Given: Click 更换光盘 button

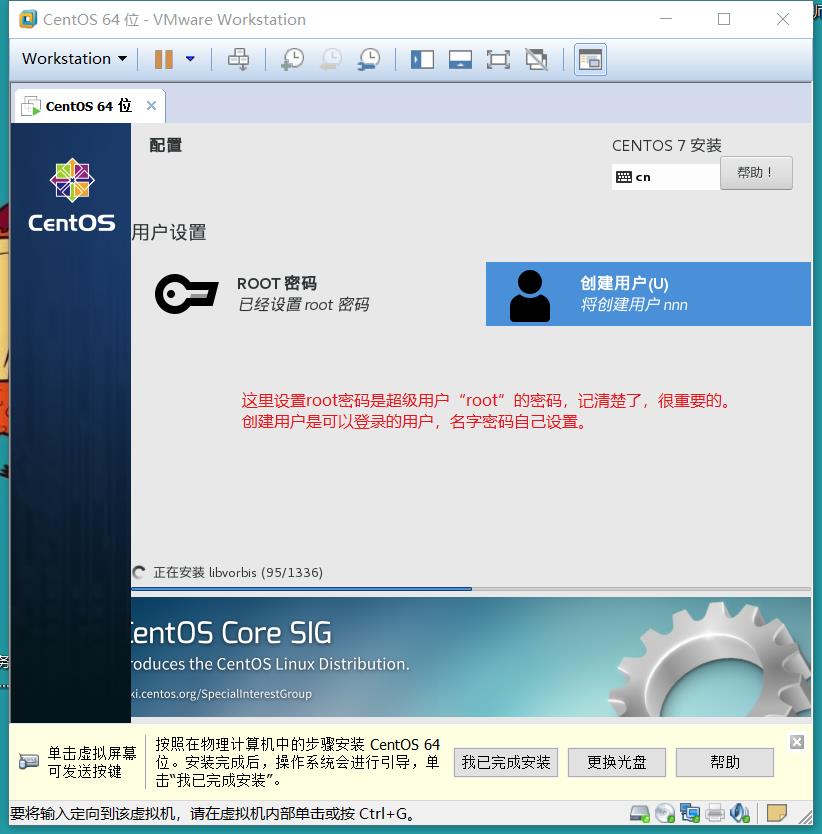Looking at the screenshot, I should pos(617,763).
